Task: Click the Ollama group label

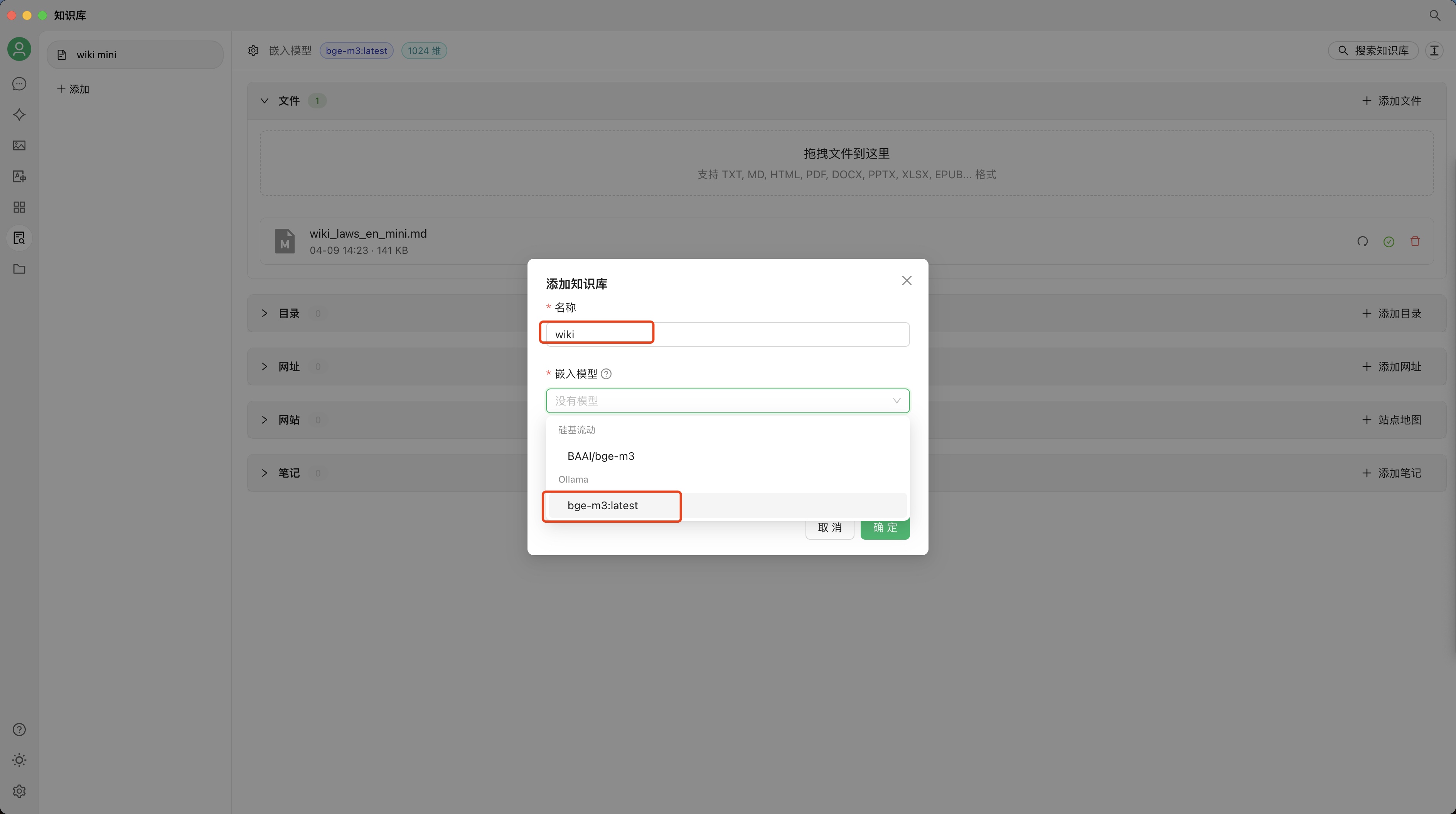Action: [573, 480]
